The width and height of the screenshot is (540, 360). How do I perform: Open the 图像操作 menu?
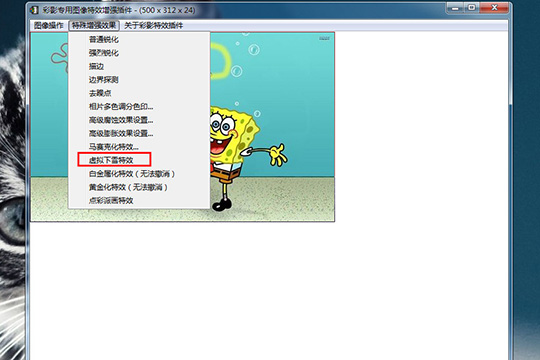pyautogui.click(x=49, y=25)
